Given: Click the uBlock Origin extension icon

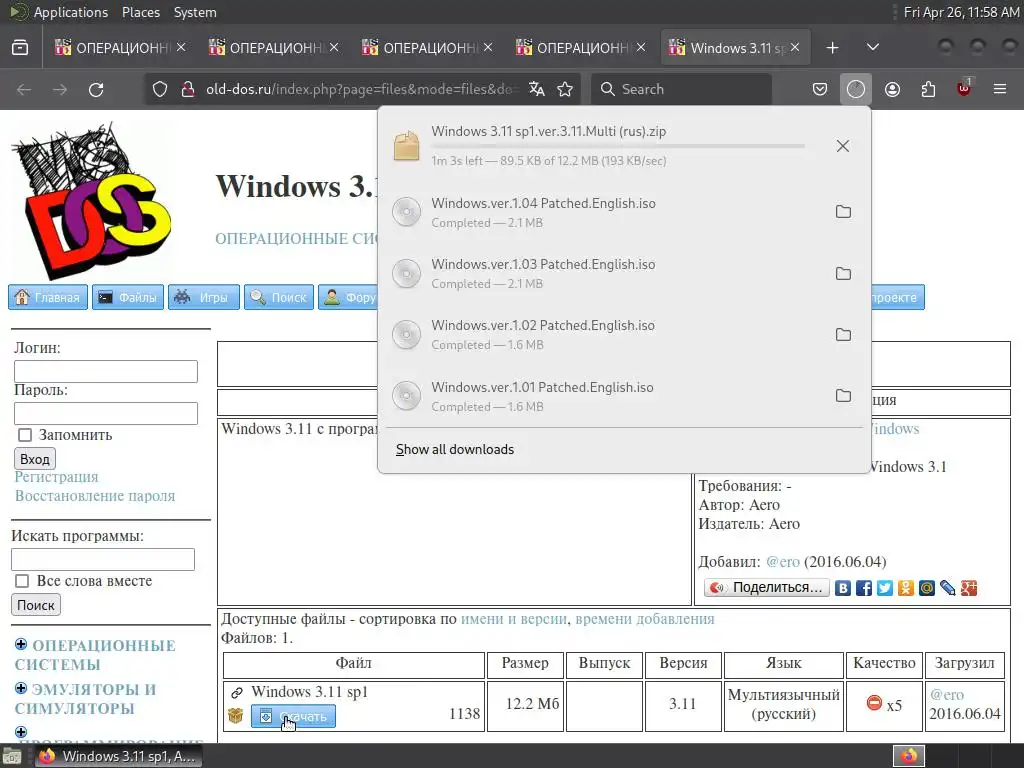Looking at the screenshot, I should pos(965,88).
